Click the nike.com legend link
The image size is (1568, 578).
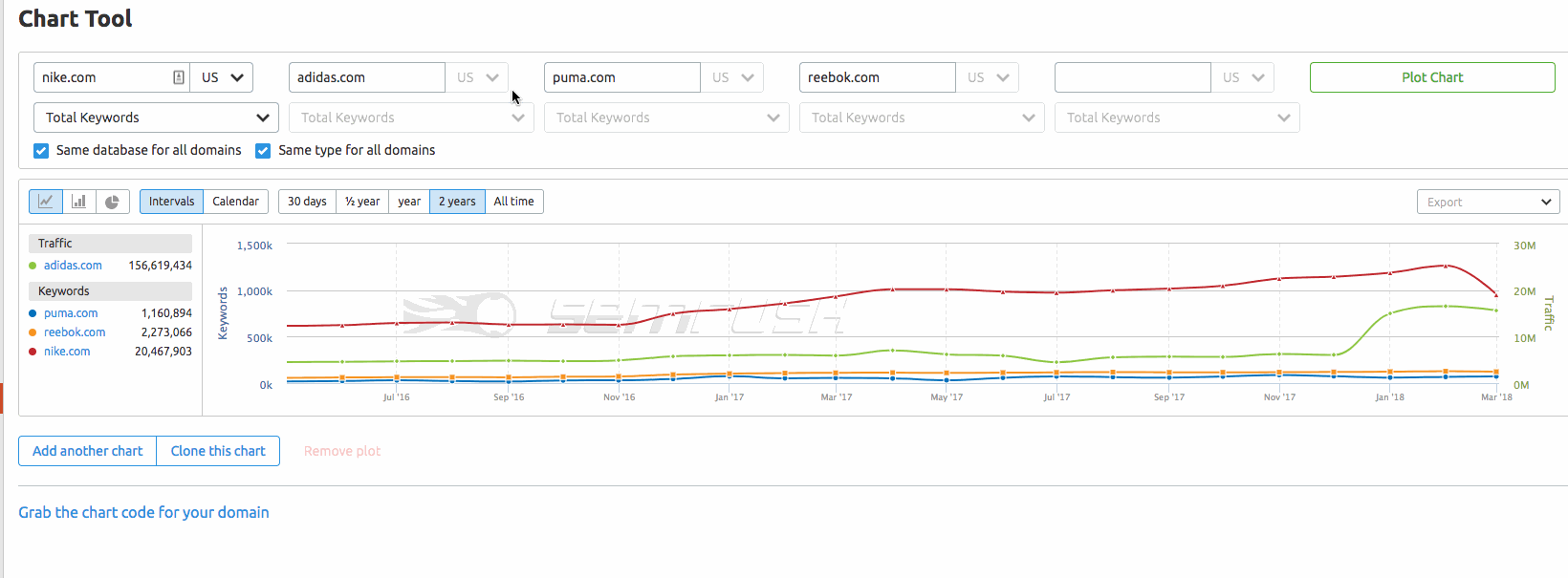[x=67, y=352]
